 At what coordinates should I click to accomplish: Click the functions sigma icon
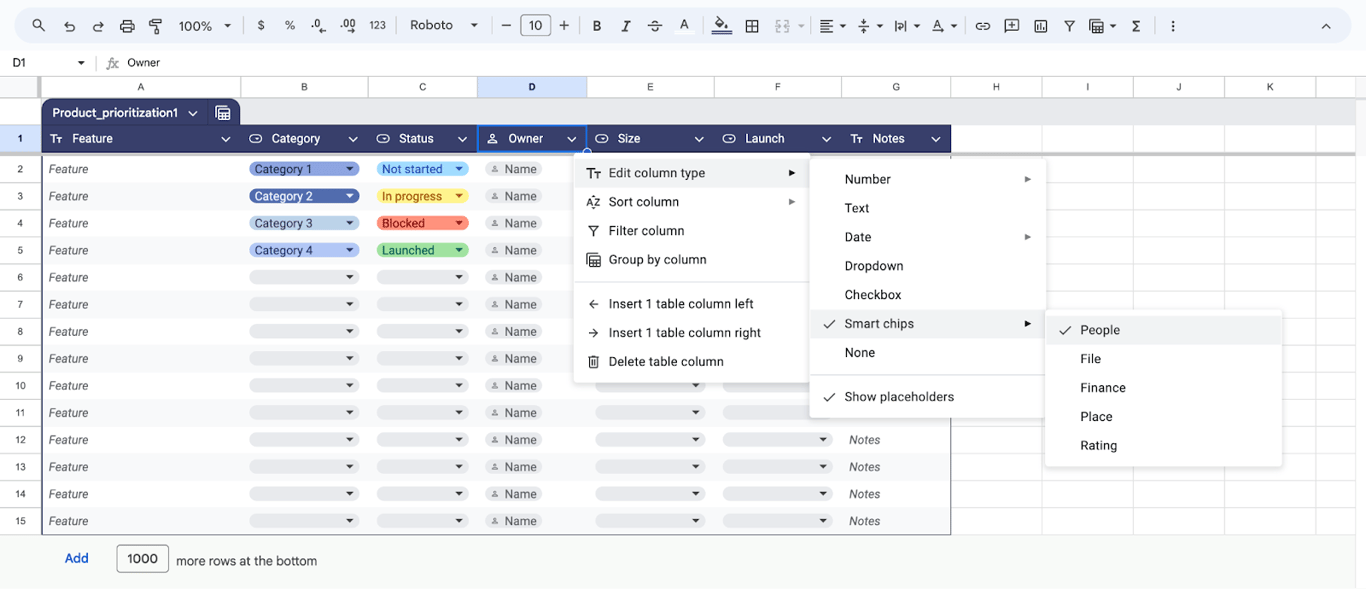coord(1136,26)
